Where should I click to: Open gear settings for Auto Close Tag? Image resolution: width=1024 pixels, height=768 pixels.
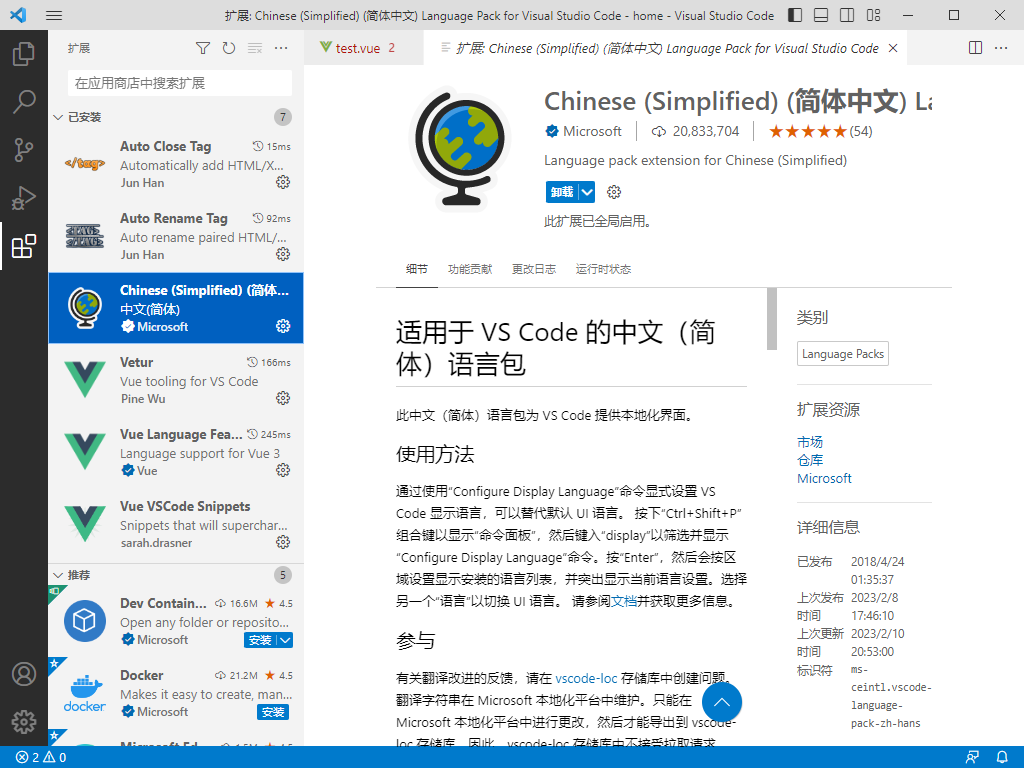click(x=283, y=182)
